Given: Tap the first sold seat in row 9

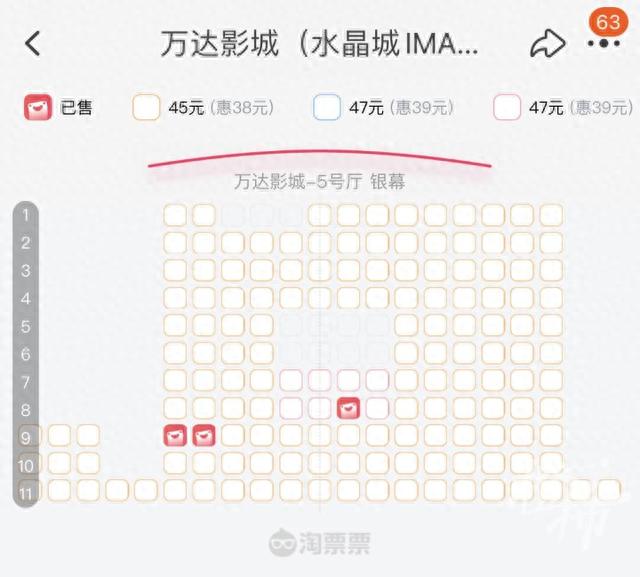Looking at the screenshot, I should click(175, 435).
